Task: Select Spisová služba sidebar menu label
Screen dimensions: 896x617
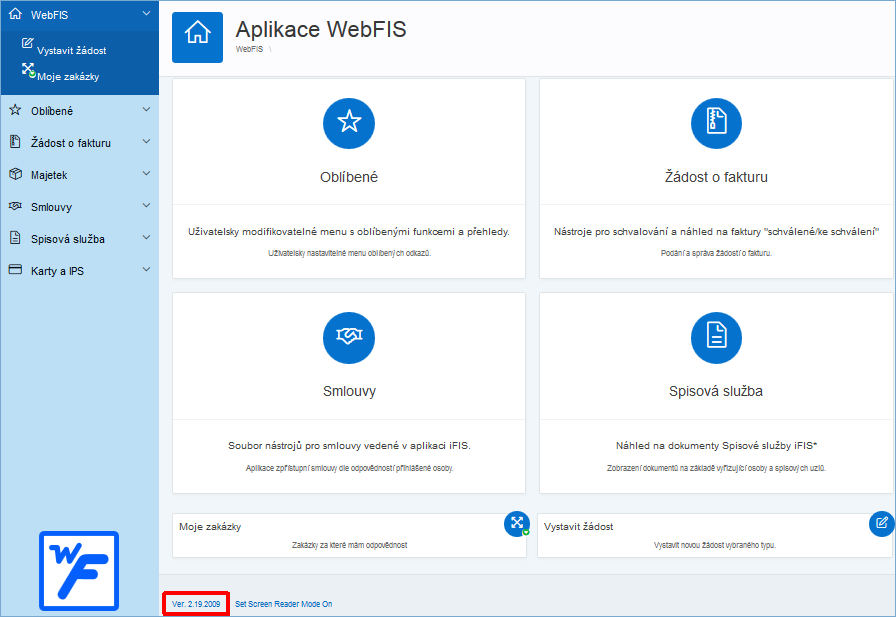Action: (67, 239)
